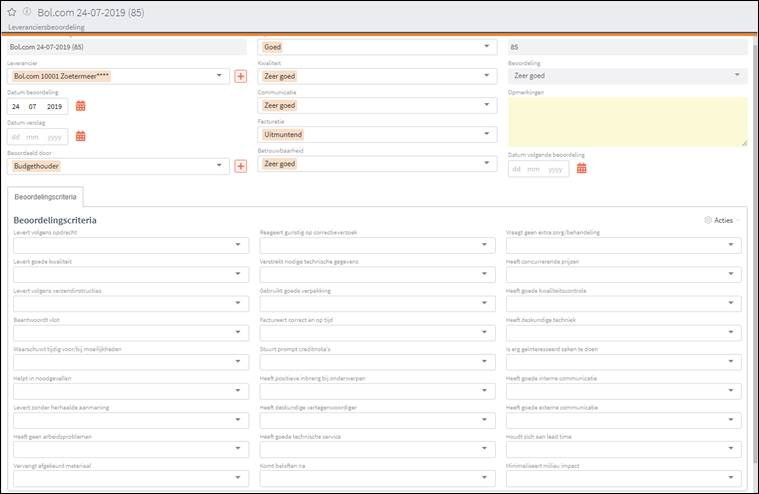Expand the Heeft concurrerende prijzen dropdown
The image size is (759, 494).
point(734,274)
